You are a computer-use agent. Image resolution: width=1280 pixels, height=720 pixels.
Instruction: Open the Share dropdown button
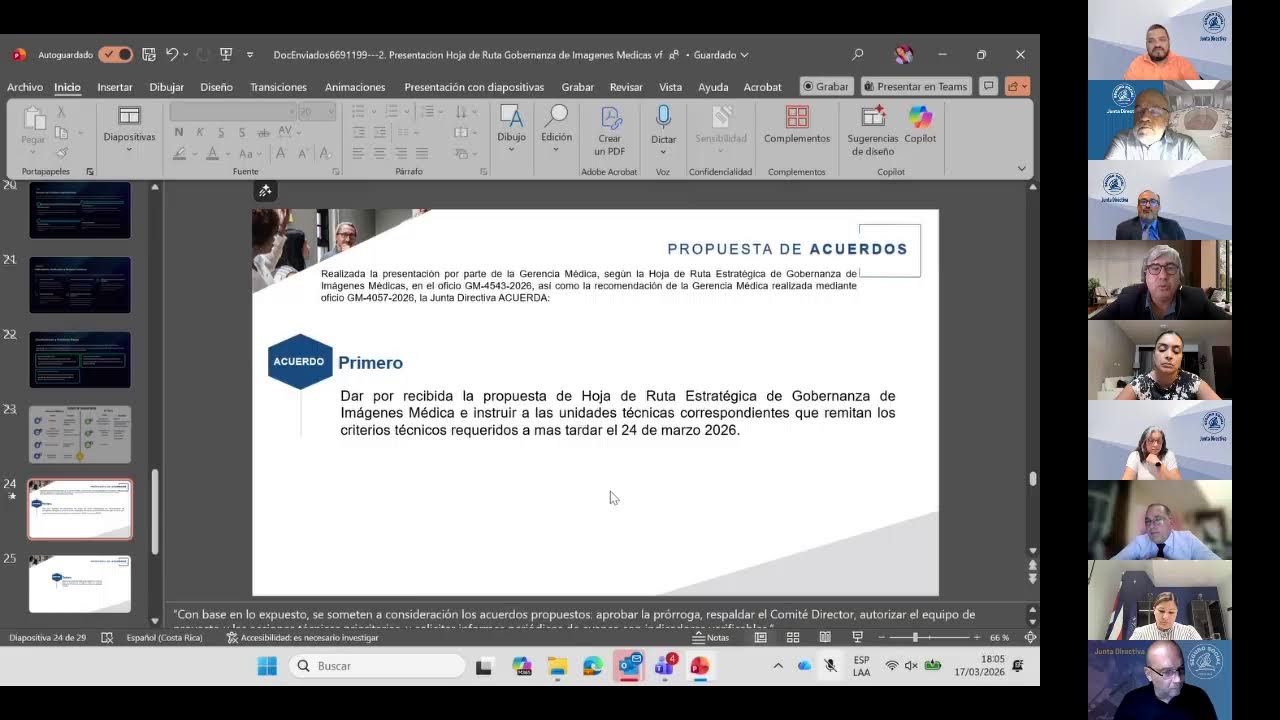coord(1017,86)
